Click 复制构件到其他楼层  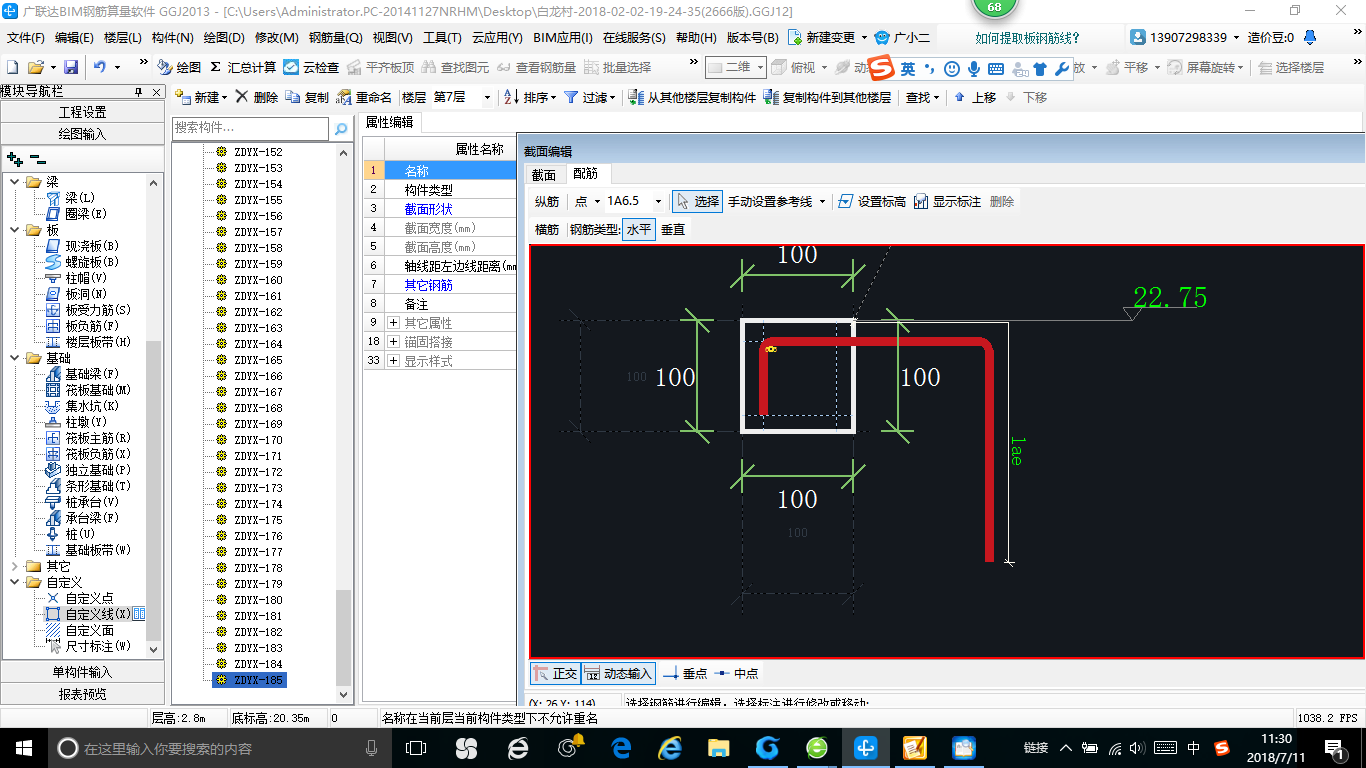[x=827, y=97]
